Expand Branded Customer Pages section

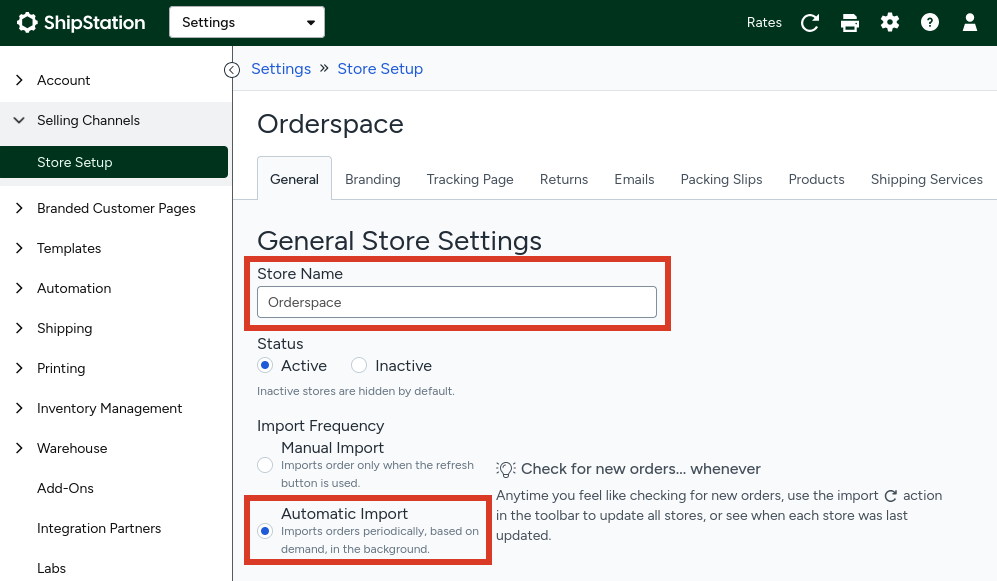[x=19, y=208]
